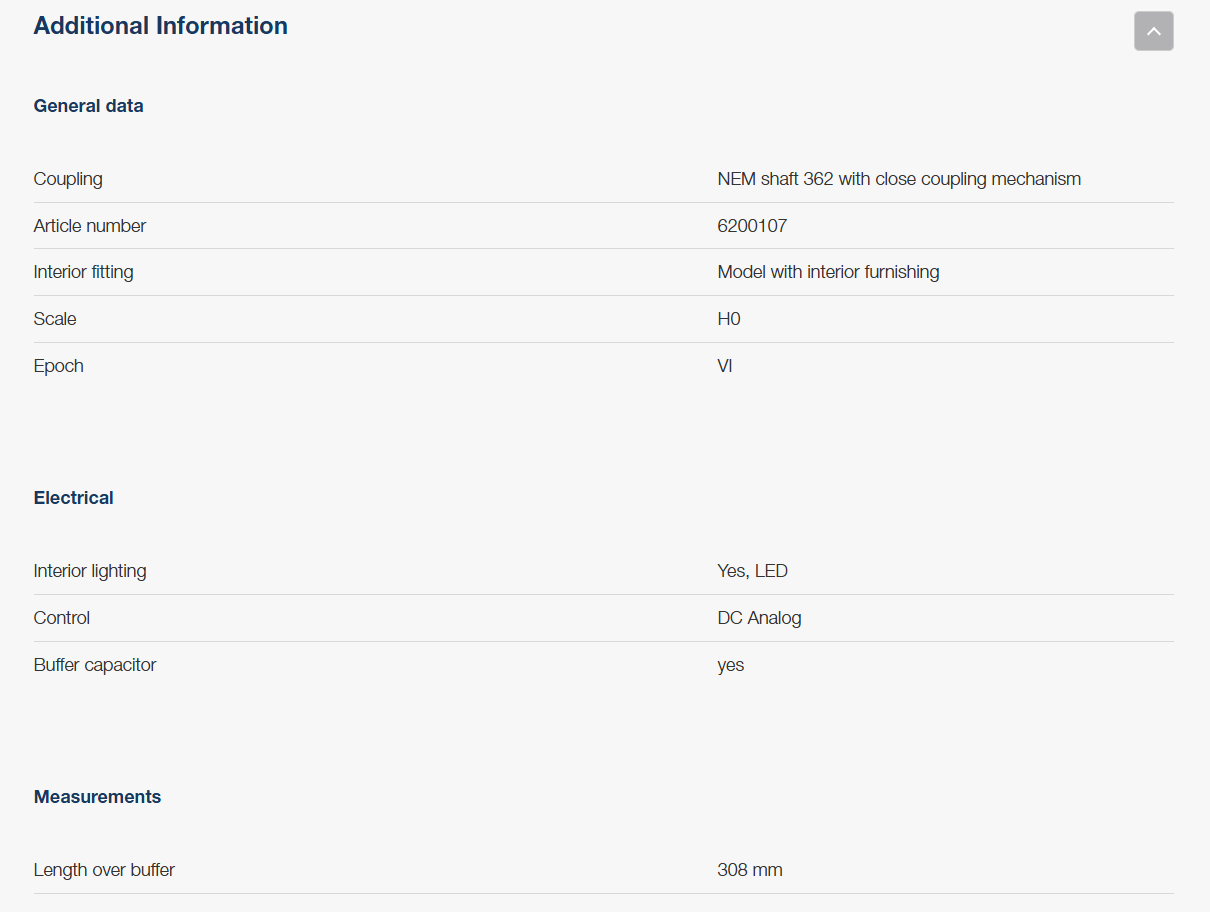Click the Interior fitting label
This screenshot has height=912, width=1210.
(83, 272)
